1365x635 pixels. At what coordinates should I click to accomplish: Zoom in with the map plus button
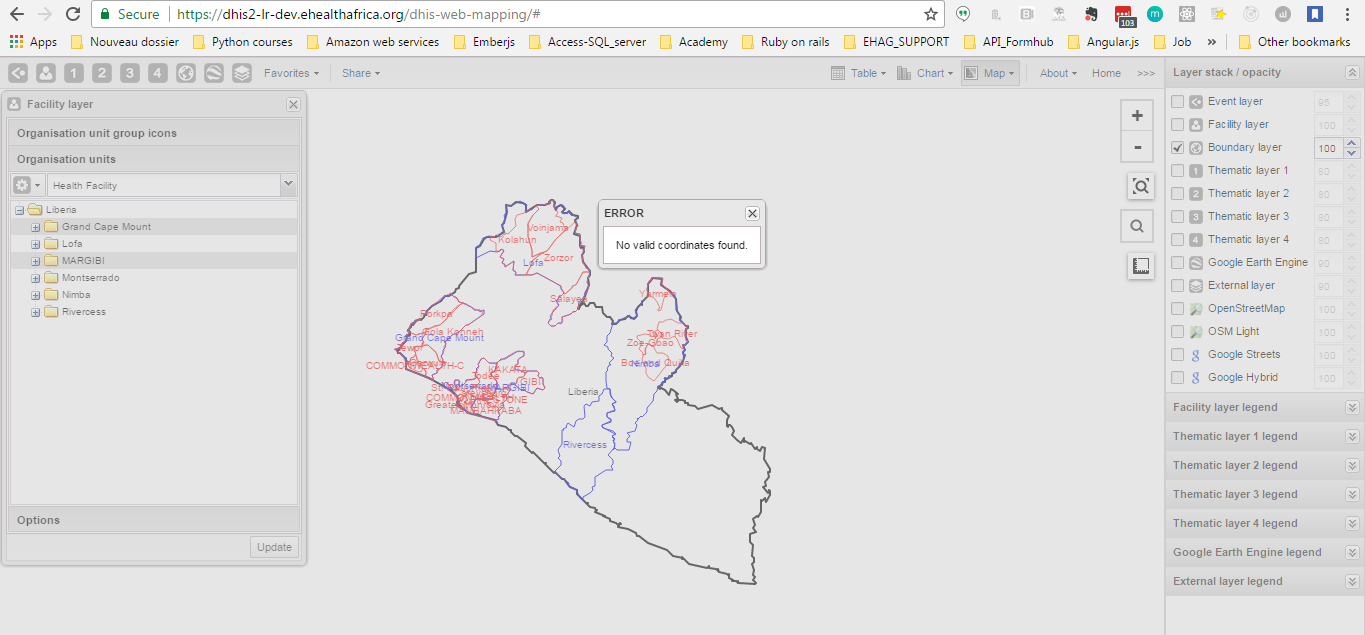pyautogui.click(x=1137, y=116)
